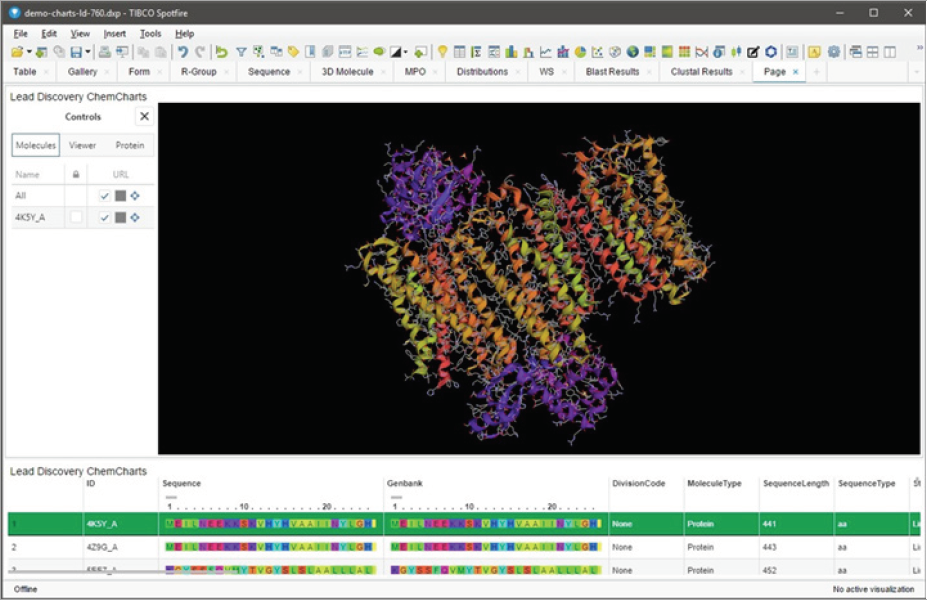Select the Protein controls tab
The height and width of the screenshot is (600, 927).
point(129,145)
